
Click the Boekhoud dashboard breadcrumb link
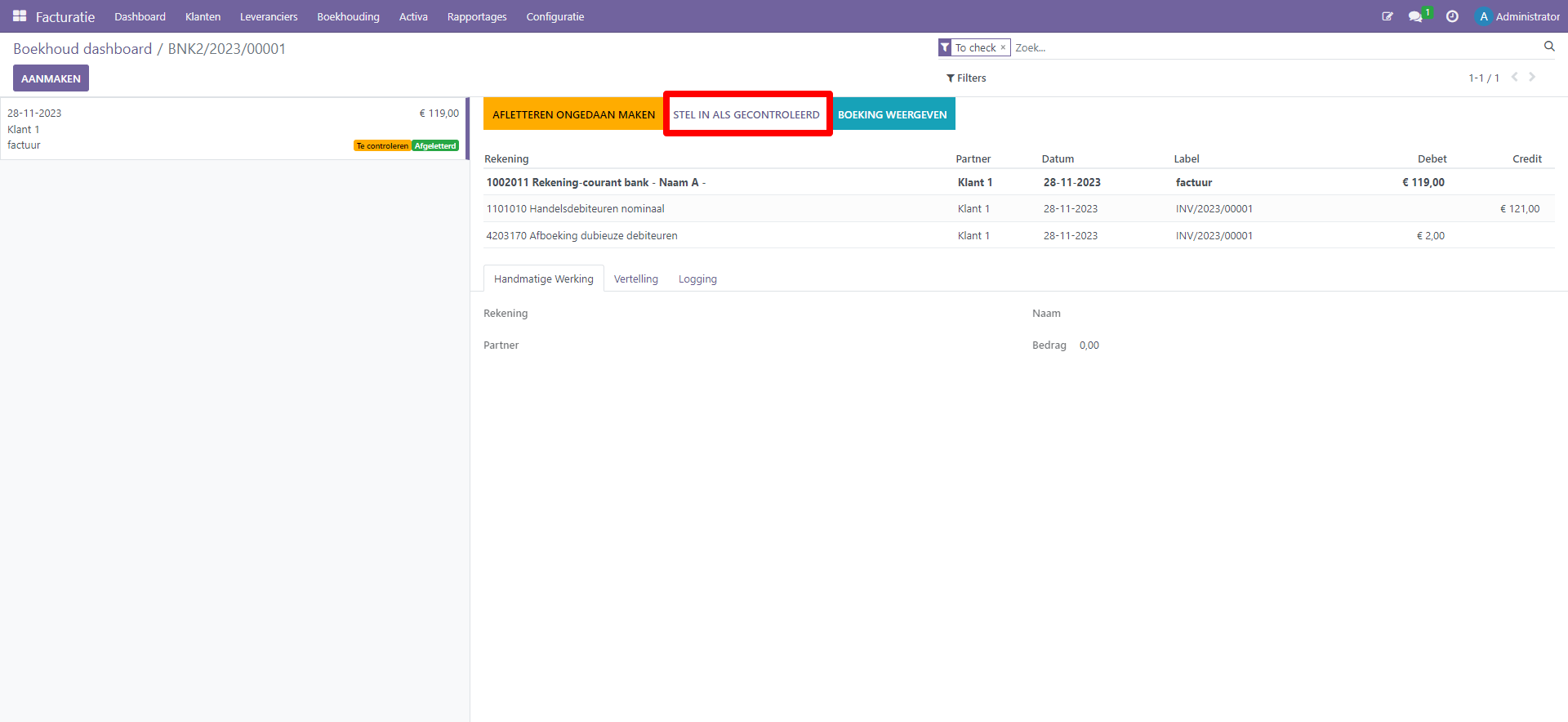pos(82,49)
